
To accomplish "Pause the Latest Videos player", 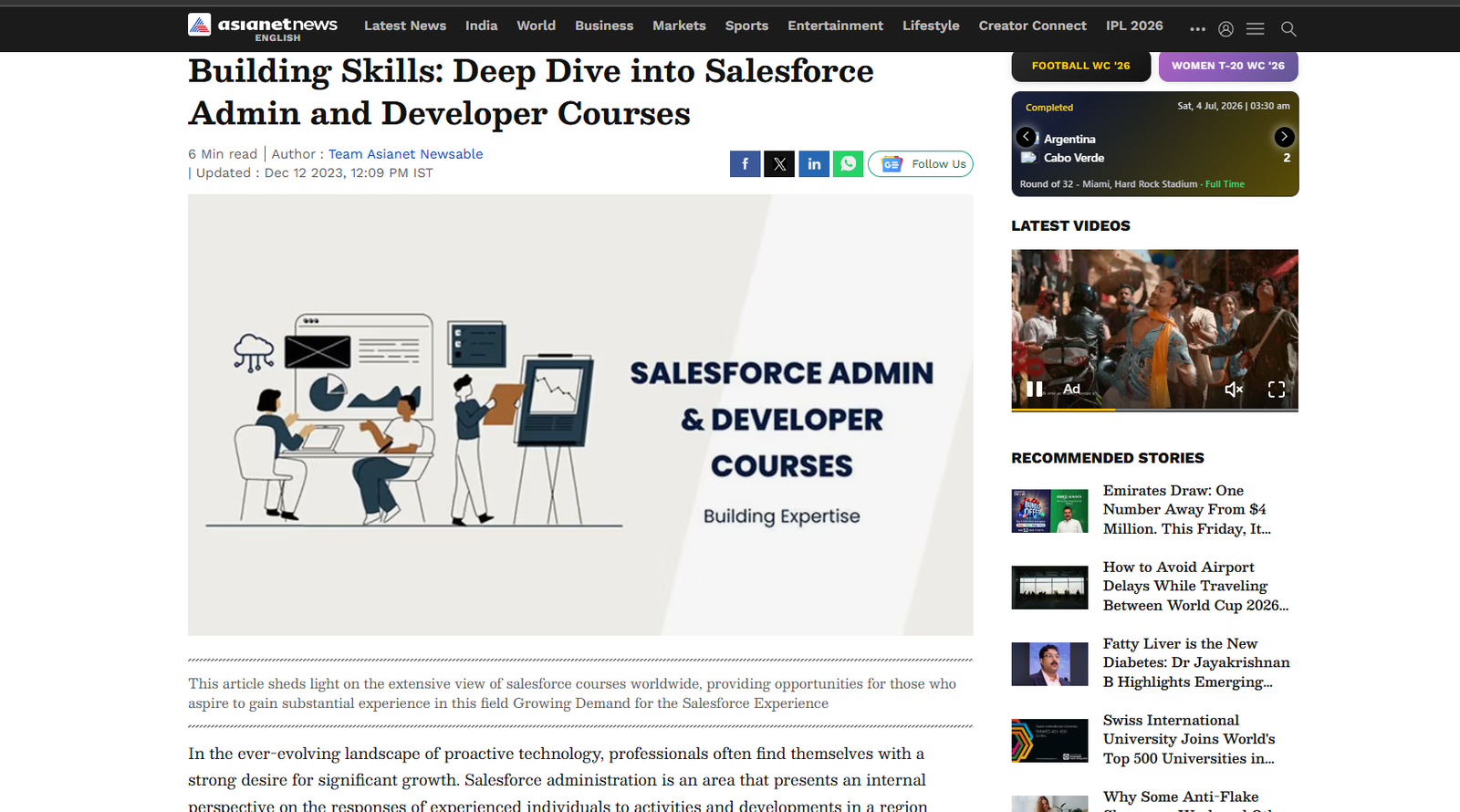I will [x=1035, y=389].
